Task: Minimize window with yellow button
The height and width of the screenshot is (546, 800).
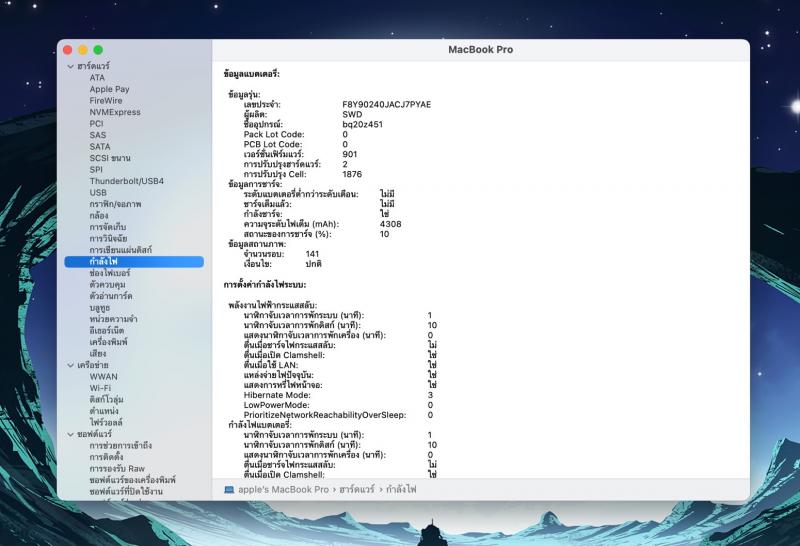Action: coord(83,50)
